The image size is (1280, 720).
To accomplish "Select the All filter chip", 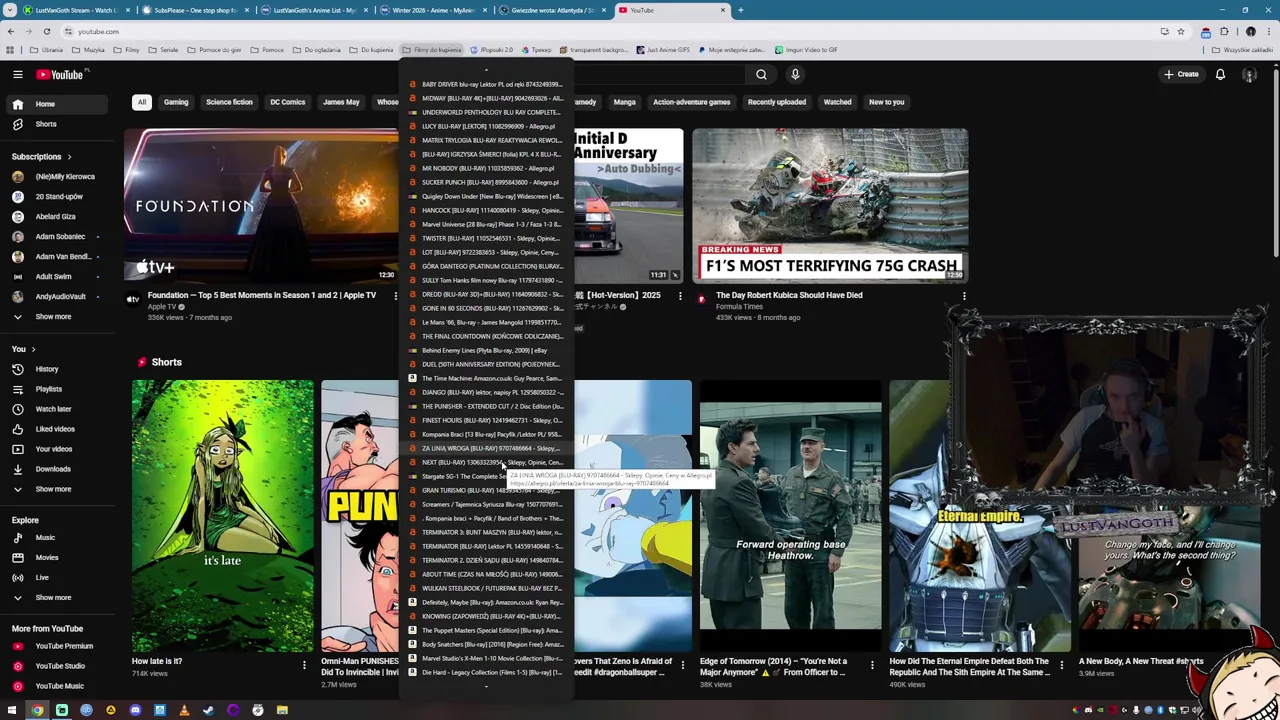I will (142, 102).
